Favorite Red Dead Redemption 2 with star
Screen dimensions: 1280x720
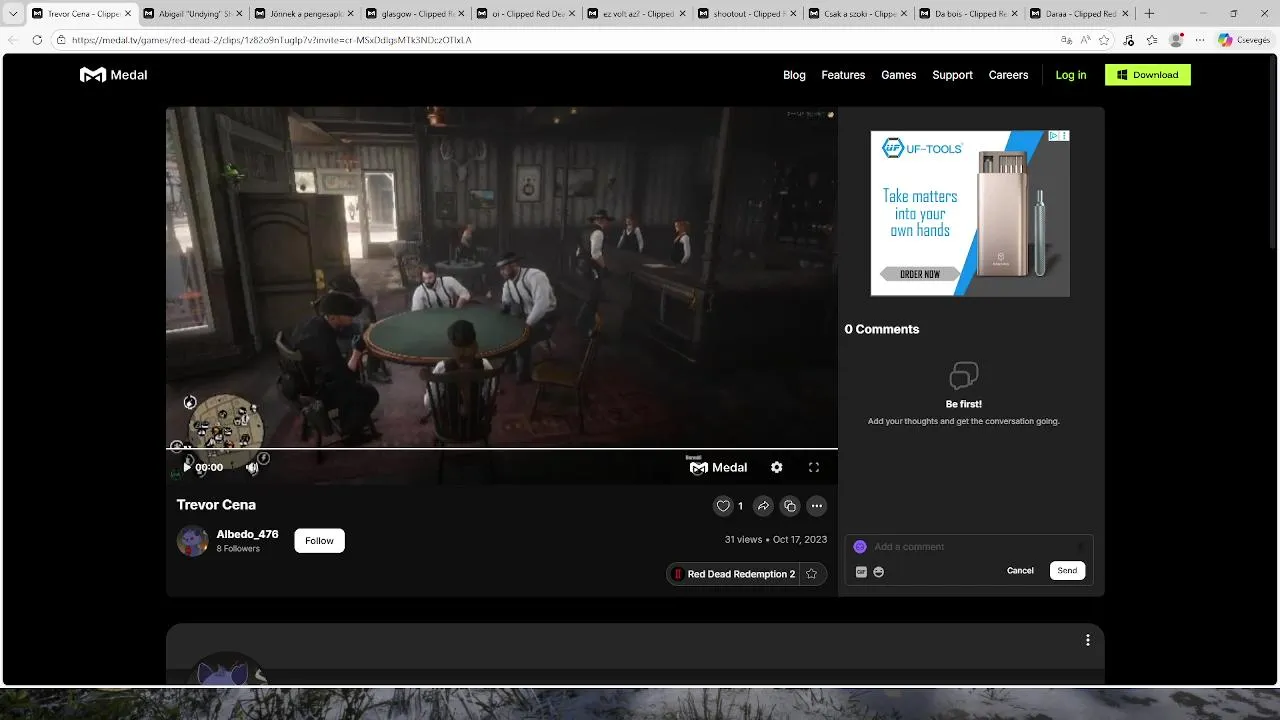coord(812,574)
